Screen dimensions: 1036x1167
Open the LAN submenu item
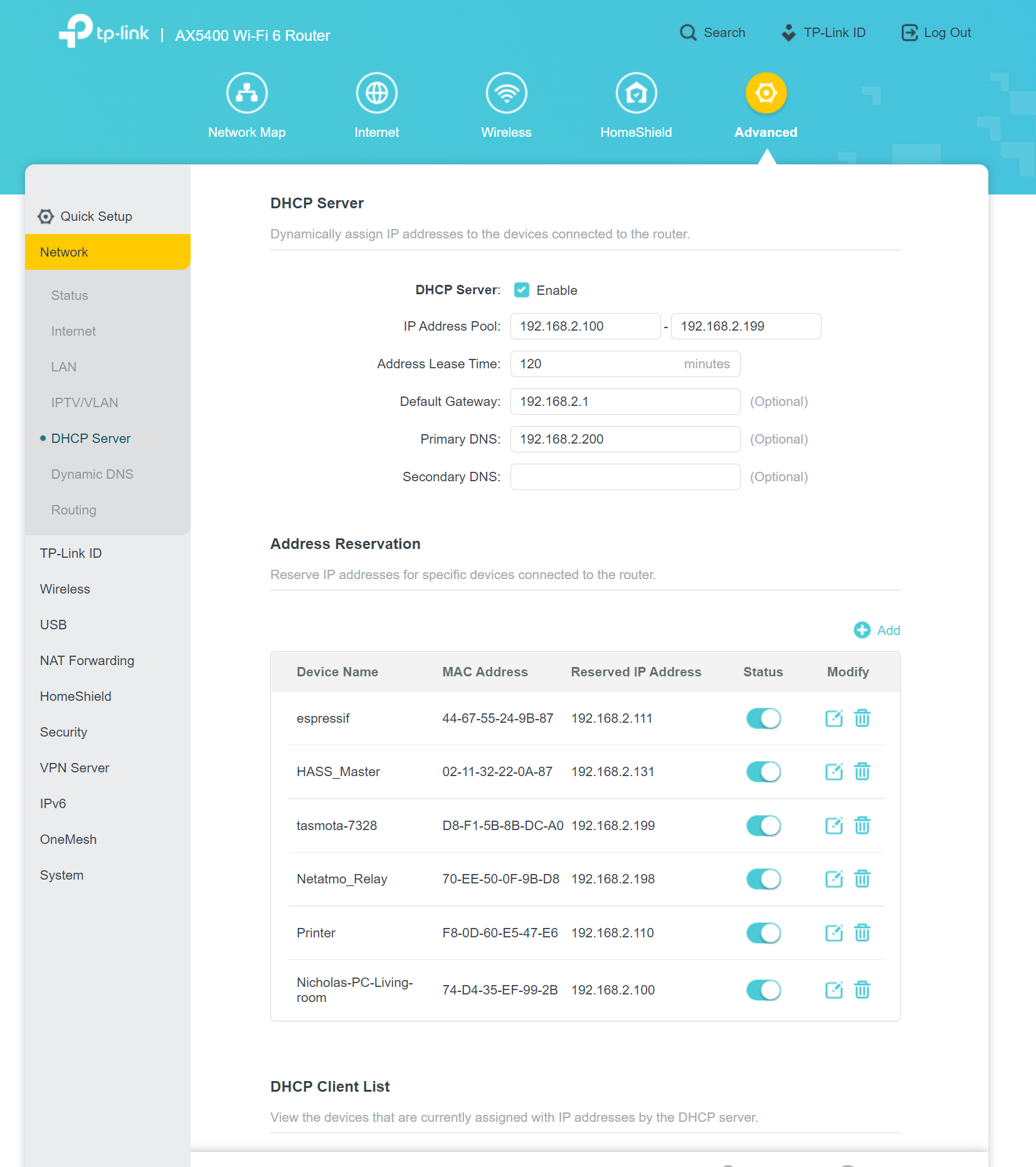coord(64,367)
